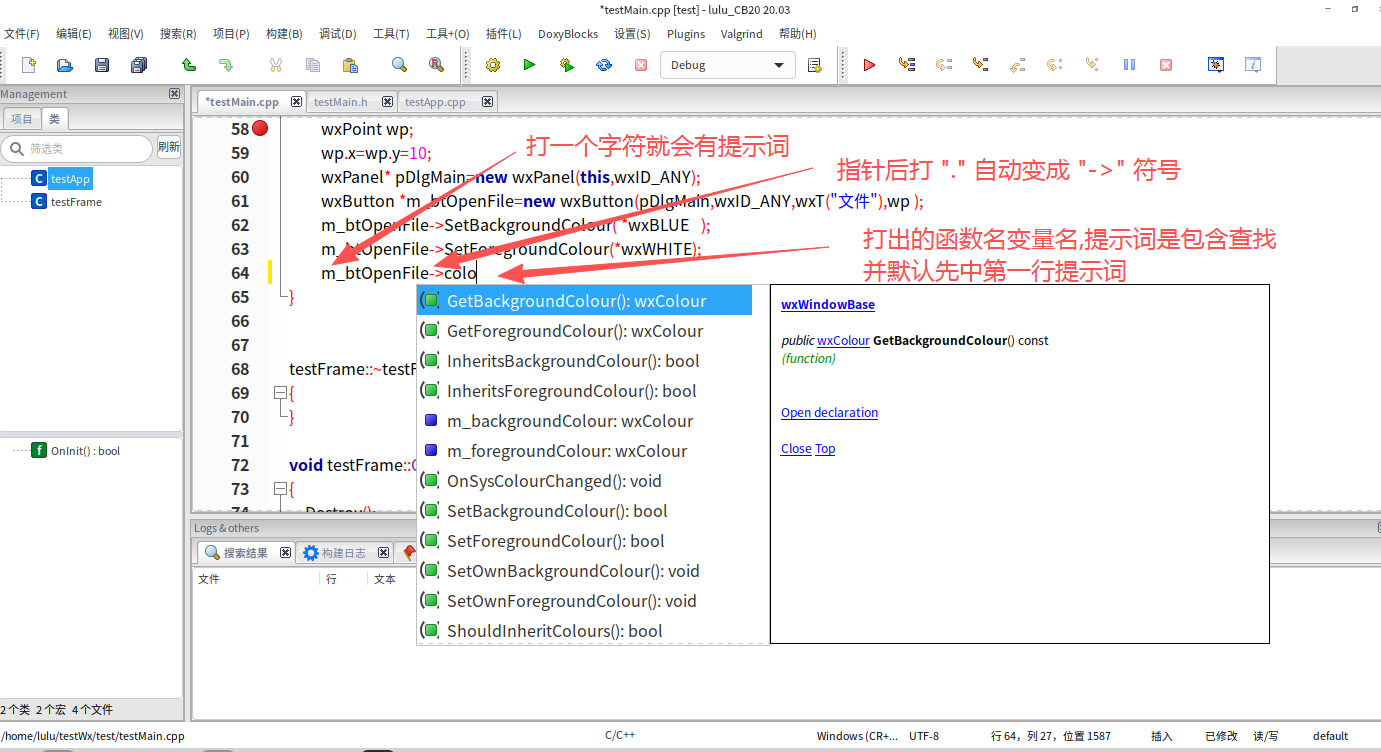The width and height of the screenshot is (1381, 752).
Task: Click the Build and run icon
Action: [567, 65]
